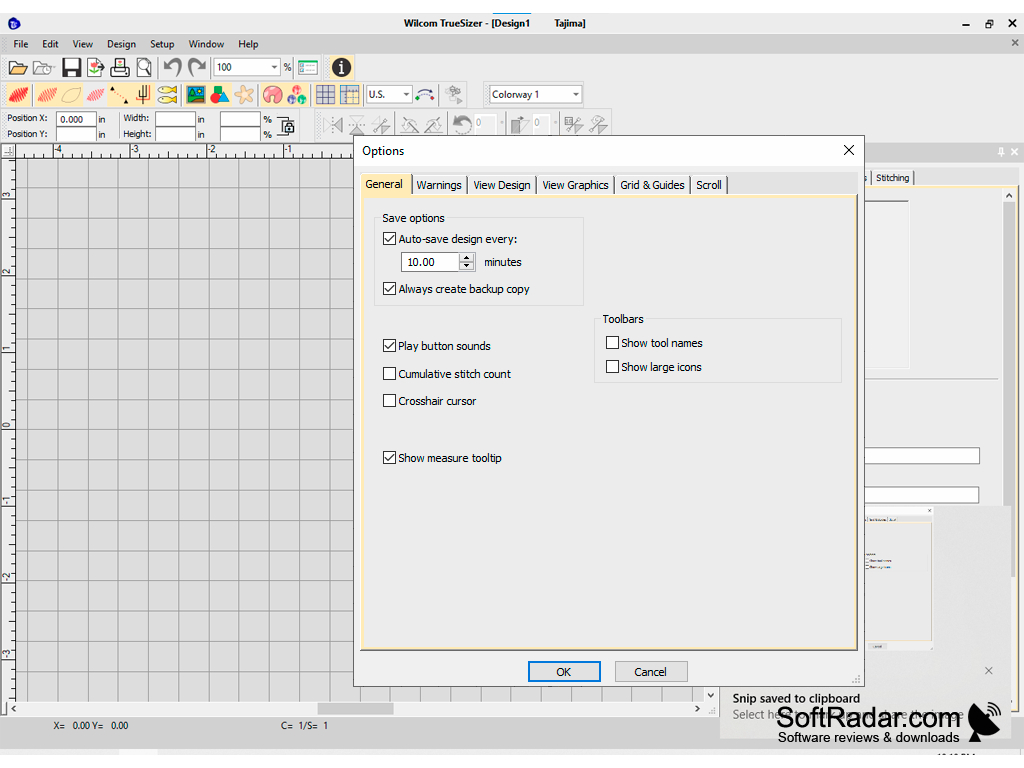Enable Show tool names checkbox
The width and height of the screenshot is (1024, 768).
(612, 342)
